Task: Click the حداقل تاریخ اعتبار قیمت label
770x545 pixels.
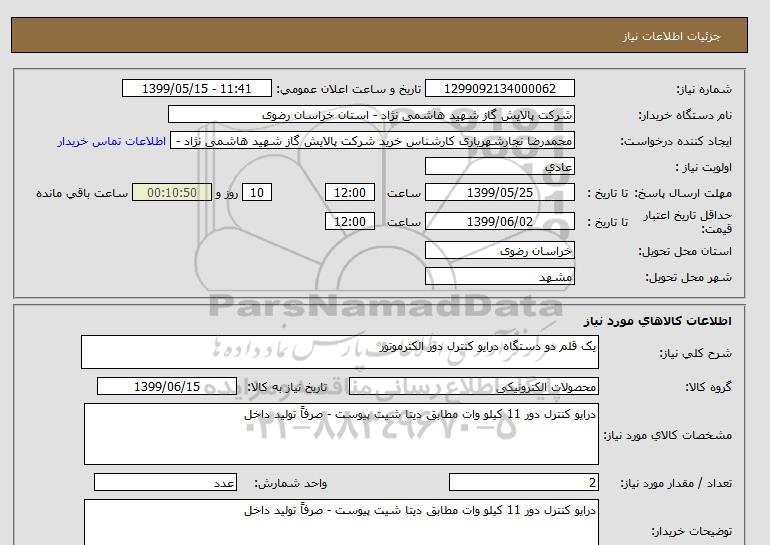Action: click(x=688, y=222)
